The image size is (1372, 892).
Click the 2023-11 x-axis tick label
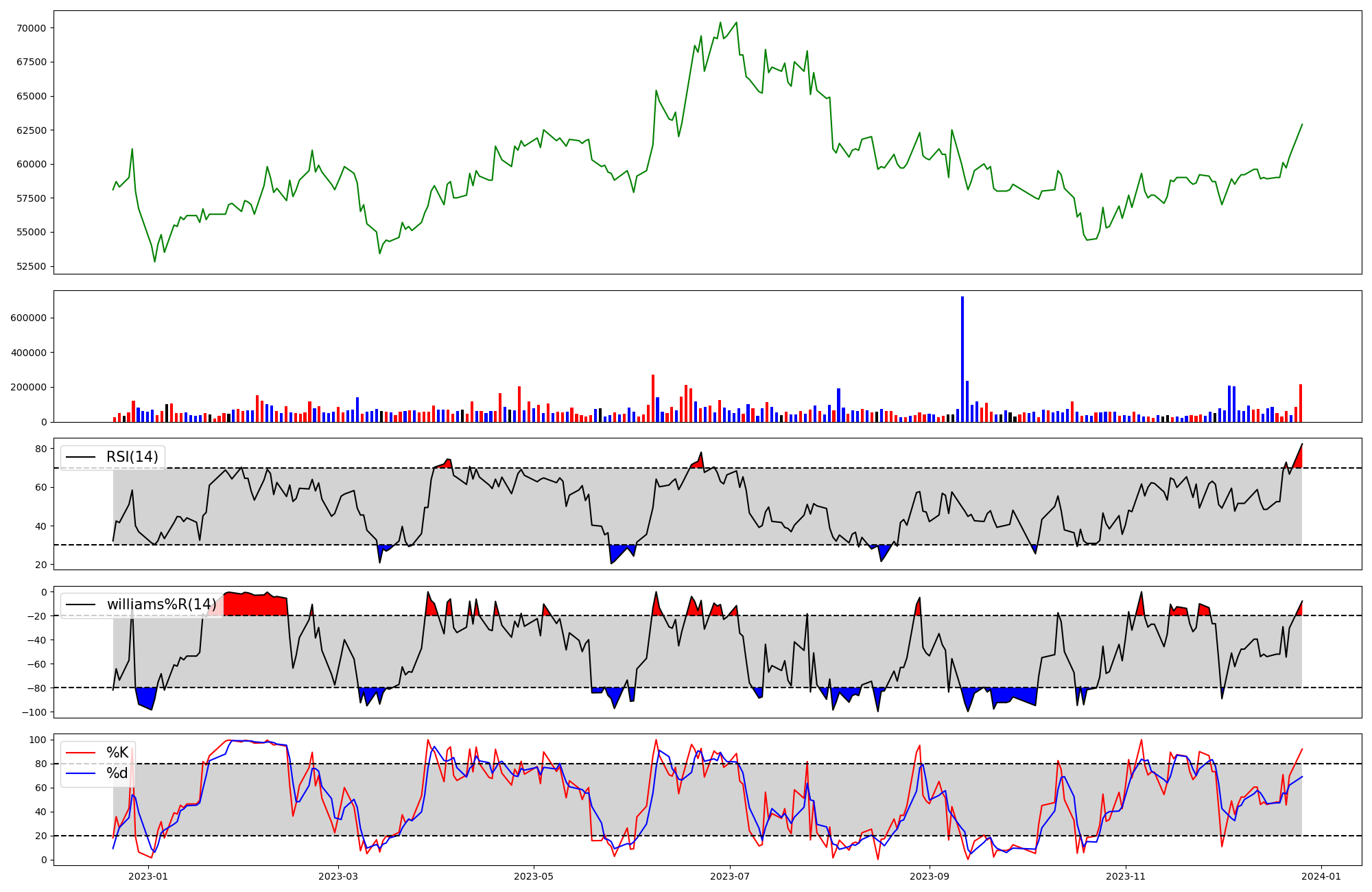pos(1126,876)
